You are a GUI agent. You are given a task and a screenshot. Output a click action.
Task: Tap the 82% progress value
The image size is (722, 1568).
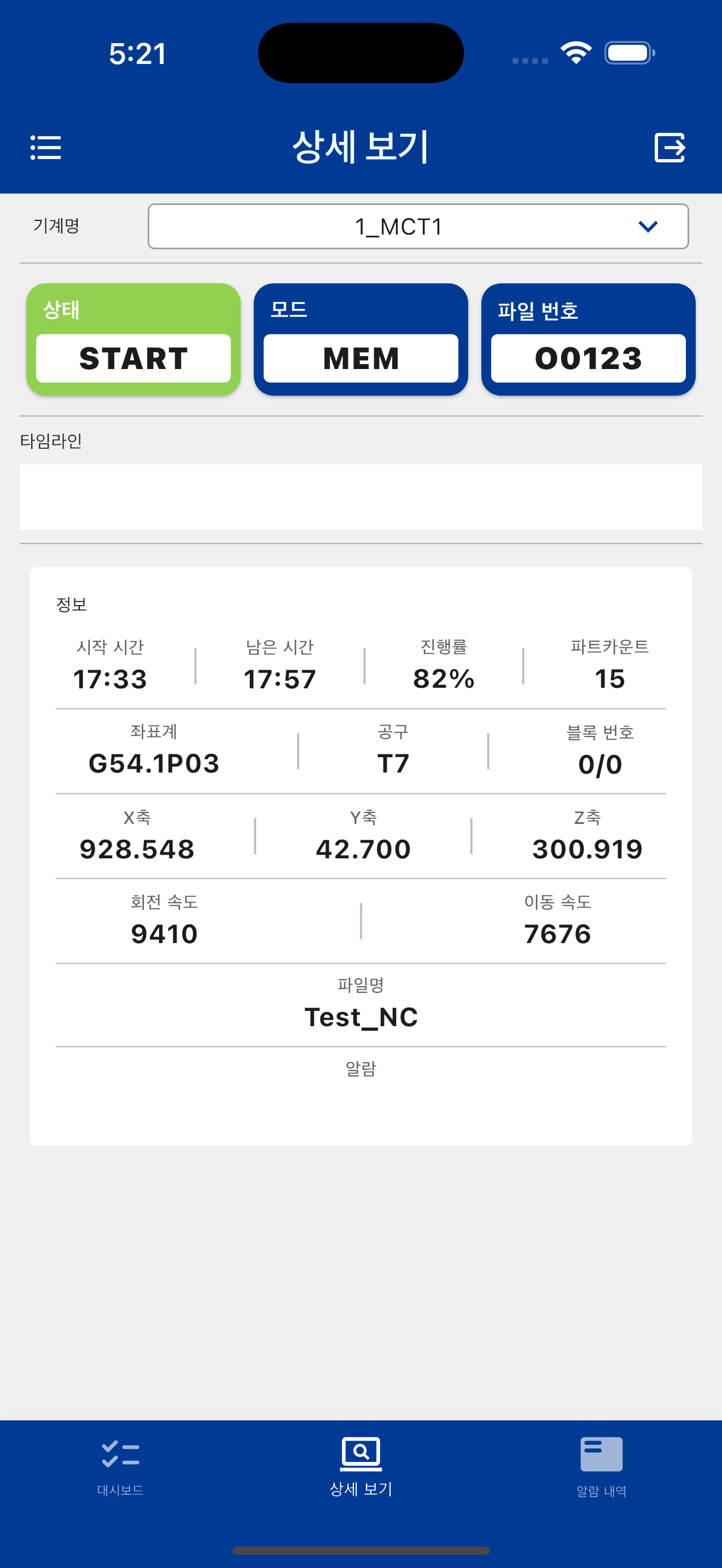click(x=444, y=678)
